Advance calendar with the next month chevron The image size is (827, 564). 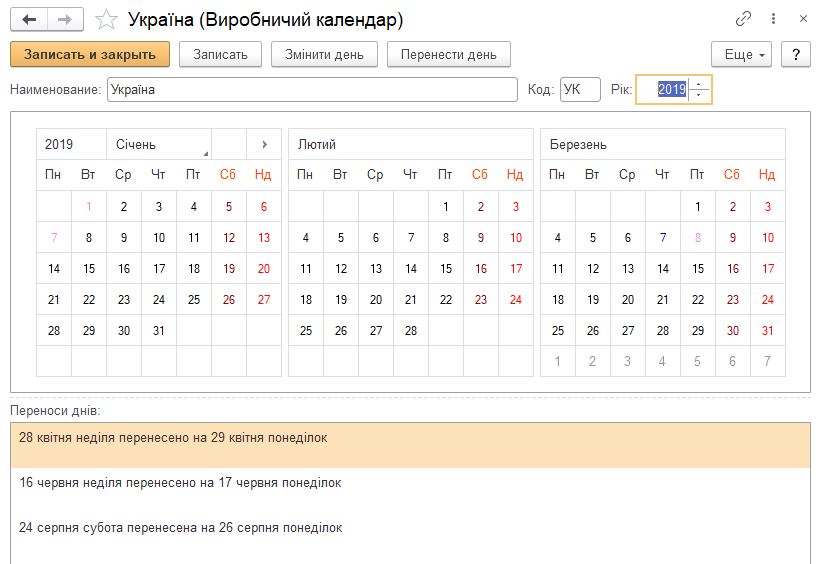(x=264, y=144)
